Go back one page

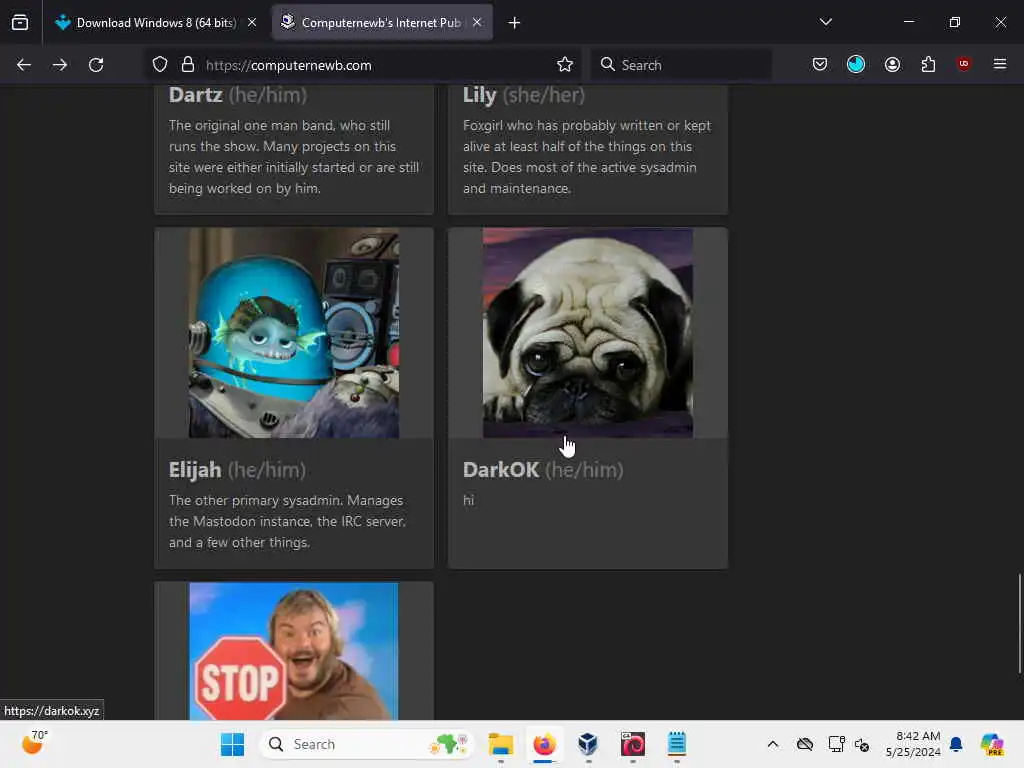coord(24,65)
